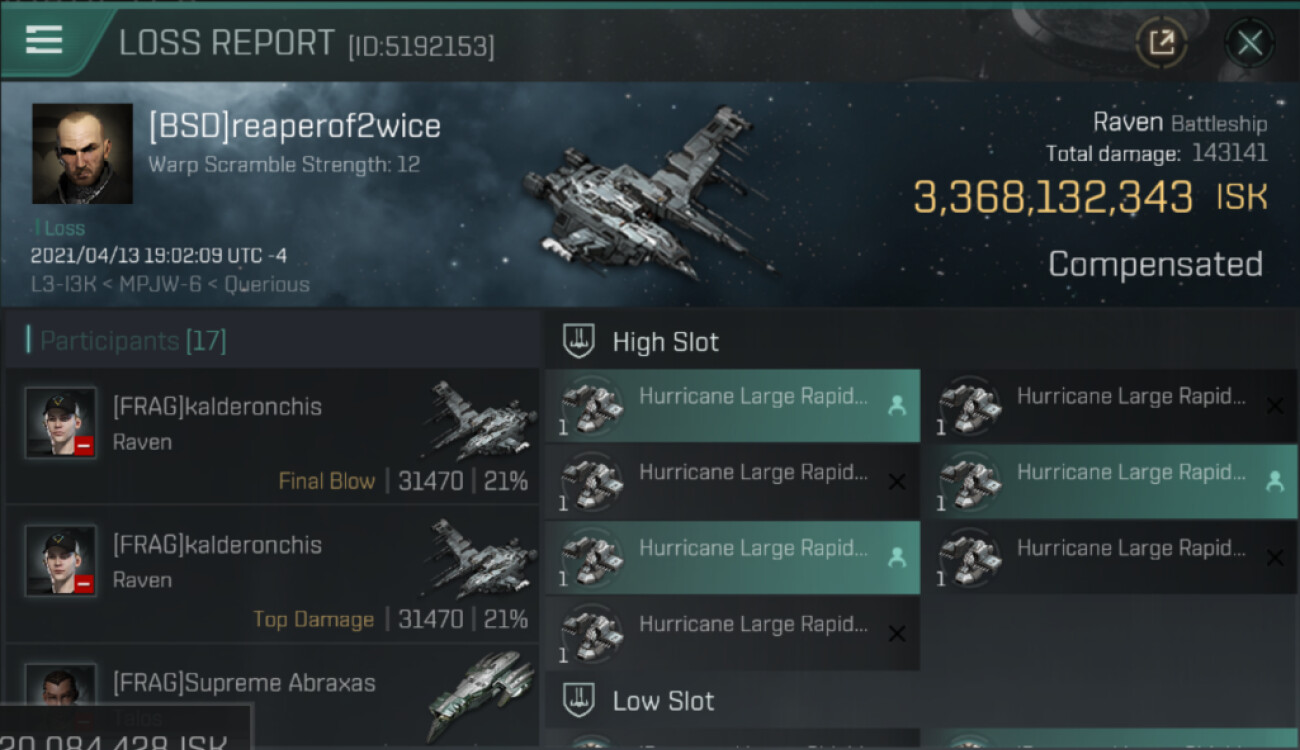Click the Low Slot section icon
The image size is (1300, 750).
580,700
